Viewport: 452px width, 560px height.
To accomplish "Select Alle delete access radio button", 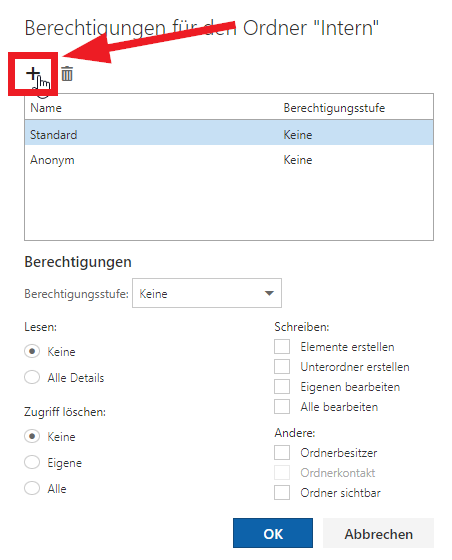I will [x=32, y=488].
